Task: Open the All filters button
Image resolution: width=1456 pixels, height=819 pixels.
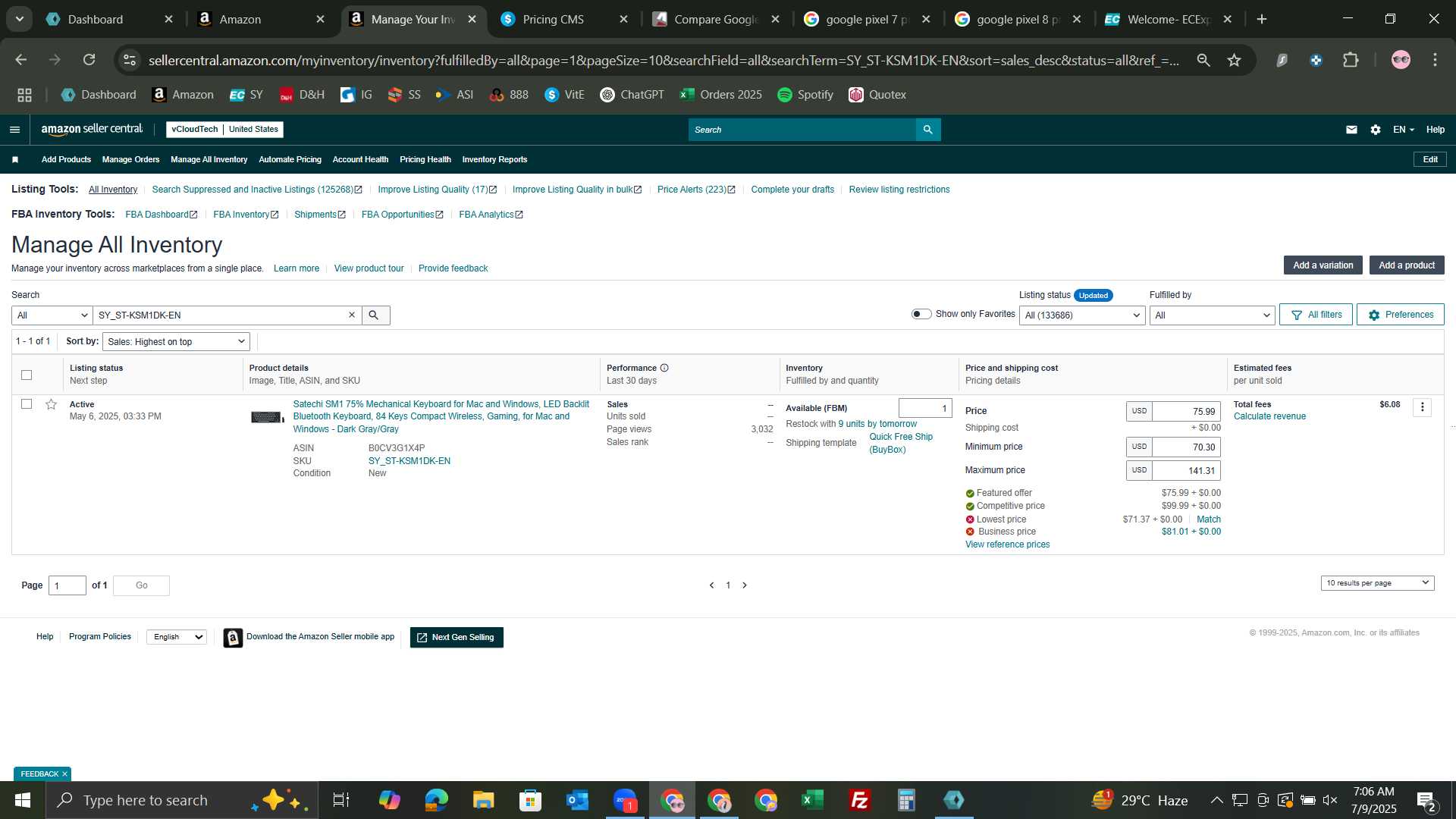Action: pos(1316,315)
